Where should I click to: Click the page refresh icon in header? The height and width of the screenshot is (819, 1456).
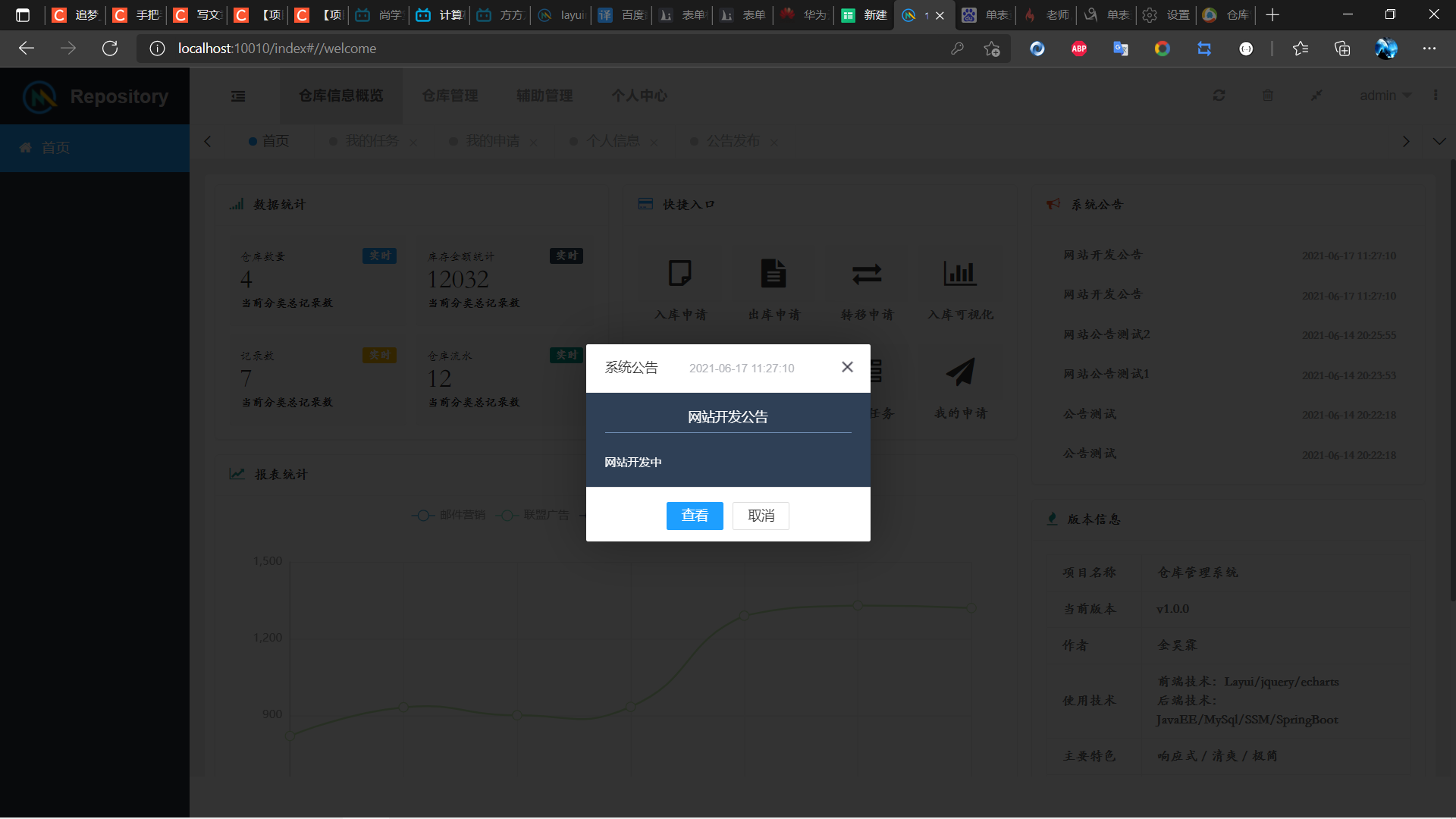click(x=1219, y=96)
